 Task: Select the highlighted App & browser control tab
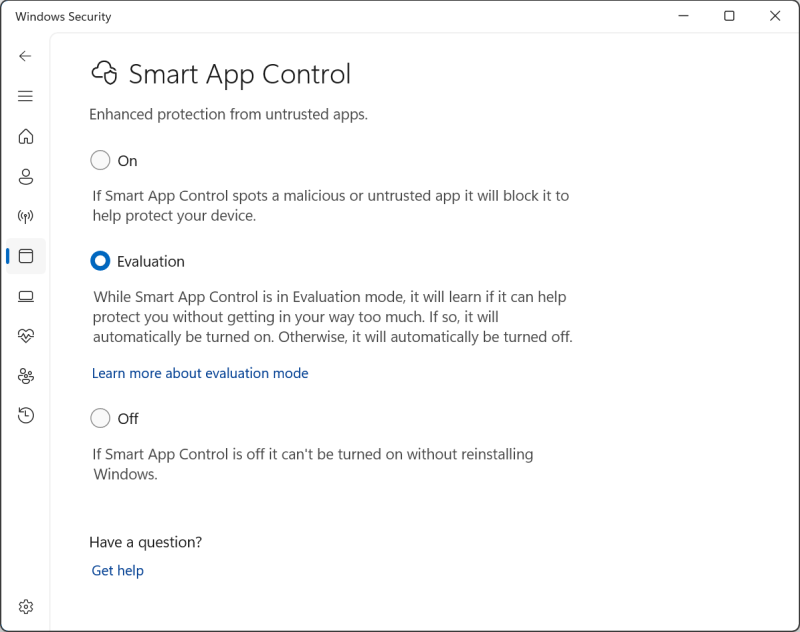[x=25, y=256]
